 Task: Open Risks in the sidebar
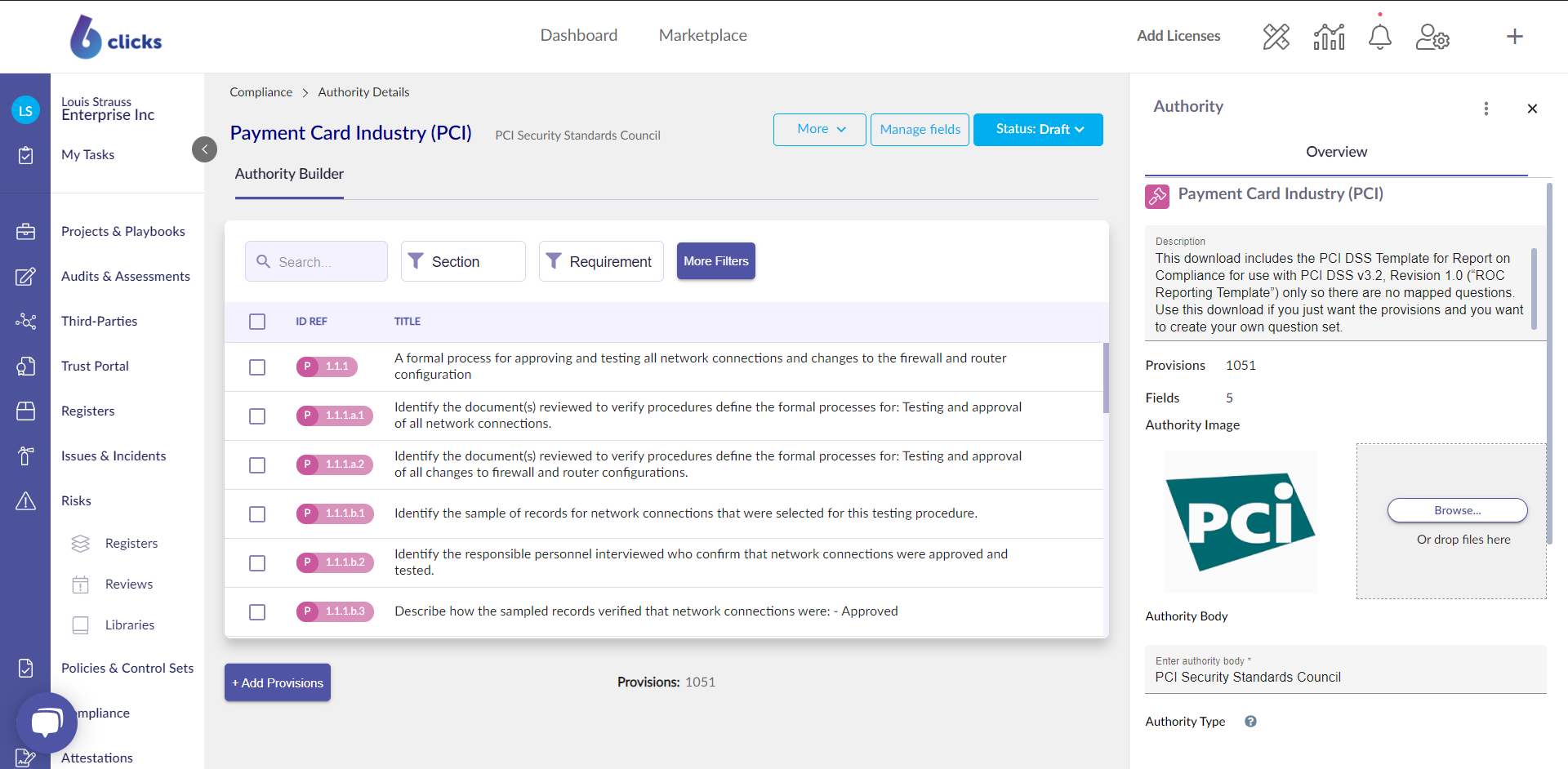[76, 501]
